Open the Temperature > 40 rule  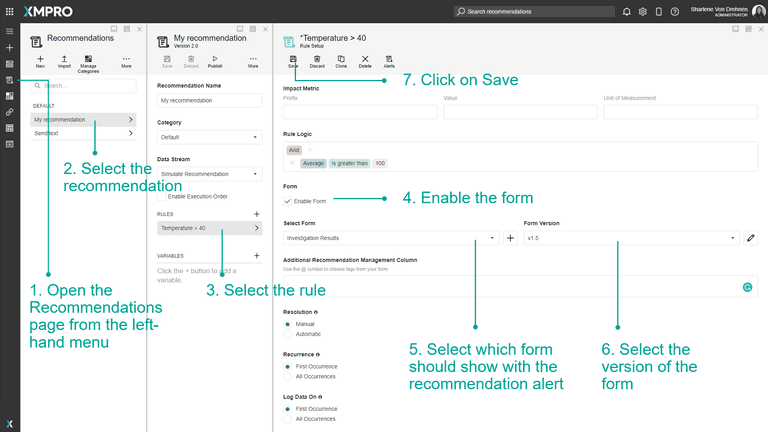[209, 228]
